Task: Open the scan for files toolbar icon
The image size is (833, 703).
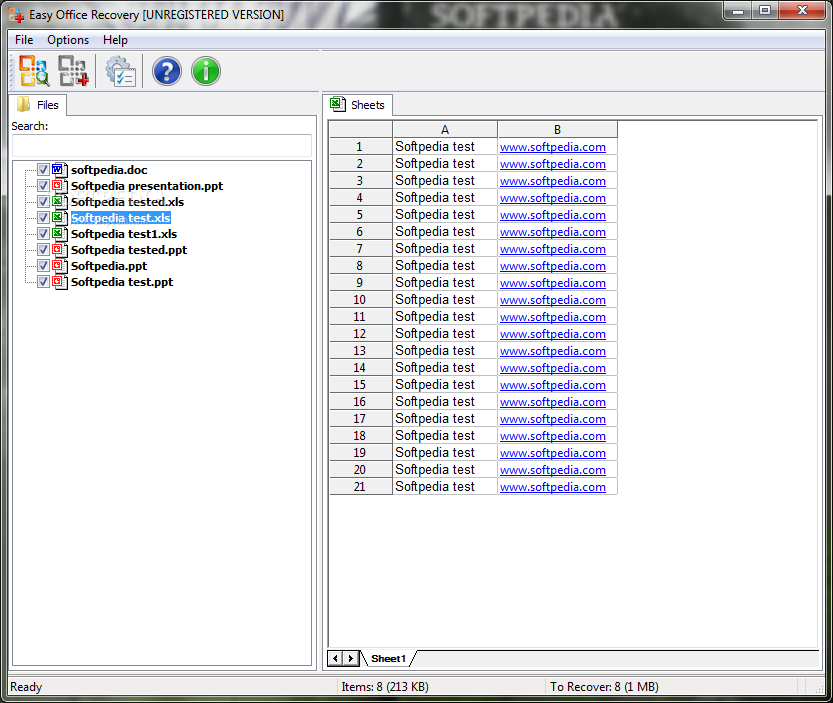Action: [34, 71]
